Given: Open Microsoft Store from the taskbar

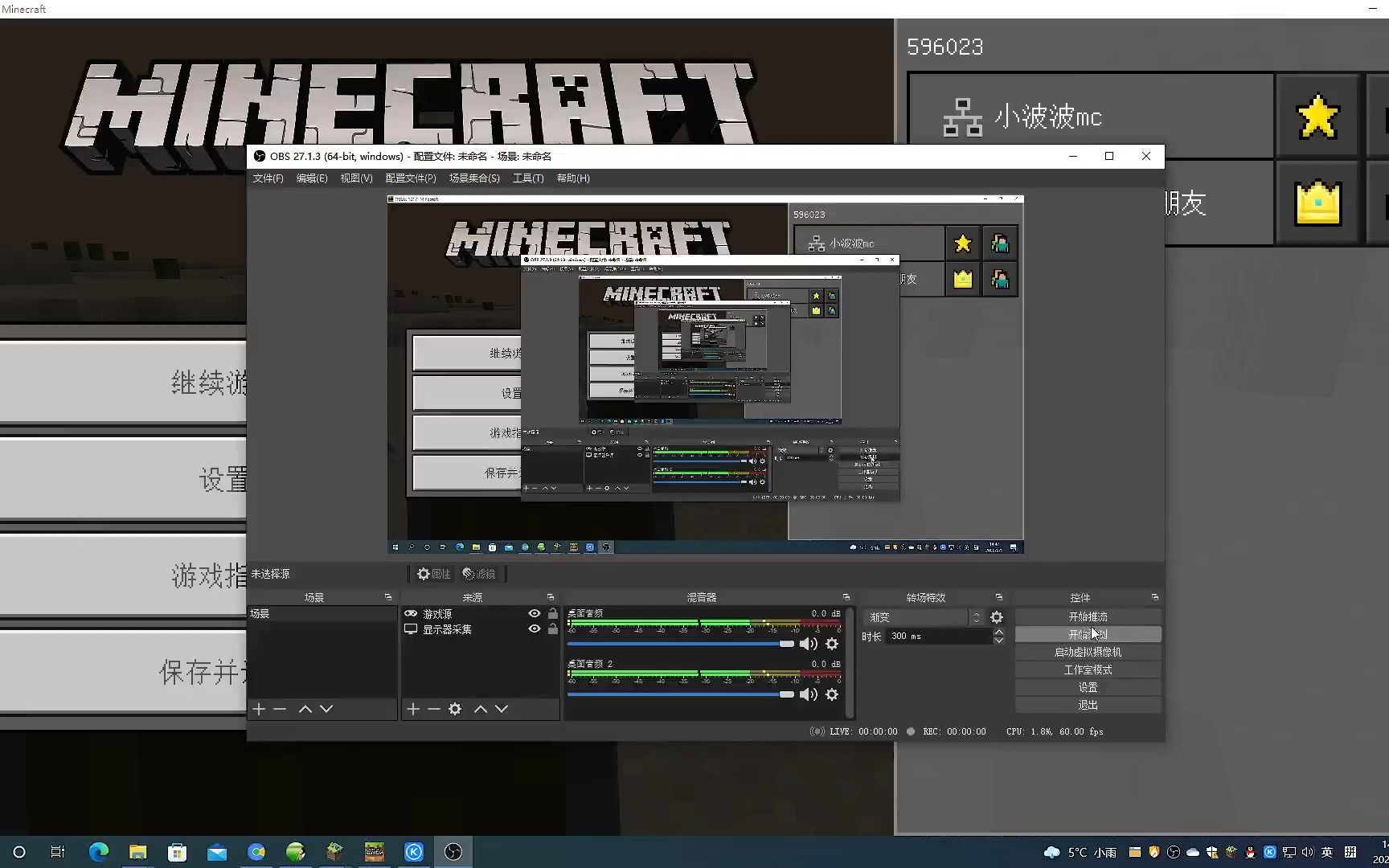Looking at the screenshot, I should click(x=177, y=852).
